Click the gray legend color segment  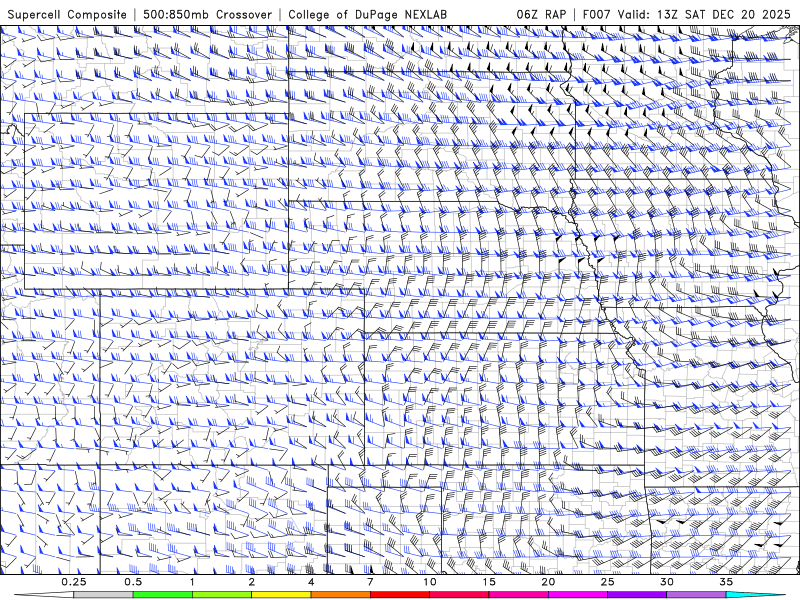[x=103, y=595]
